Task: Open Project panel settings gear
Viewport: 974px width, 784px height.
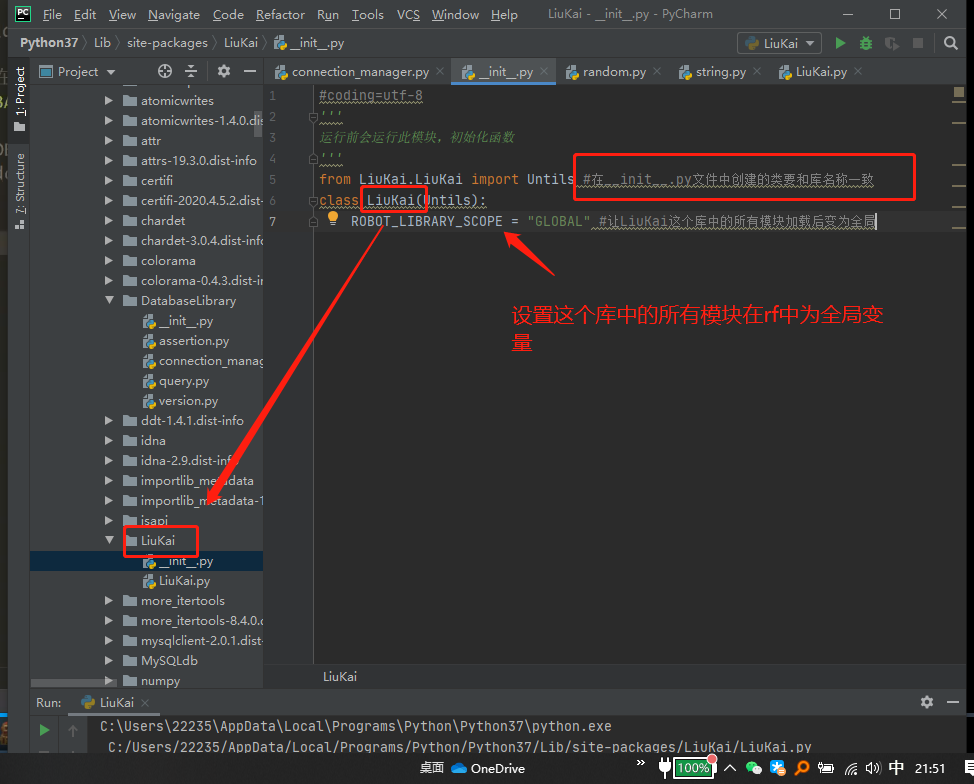Action: click(x=224, y=71)
